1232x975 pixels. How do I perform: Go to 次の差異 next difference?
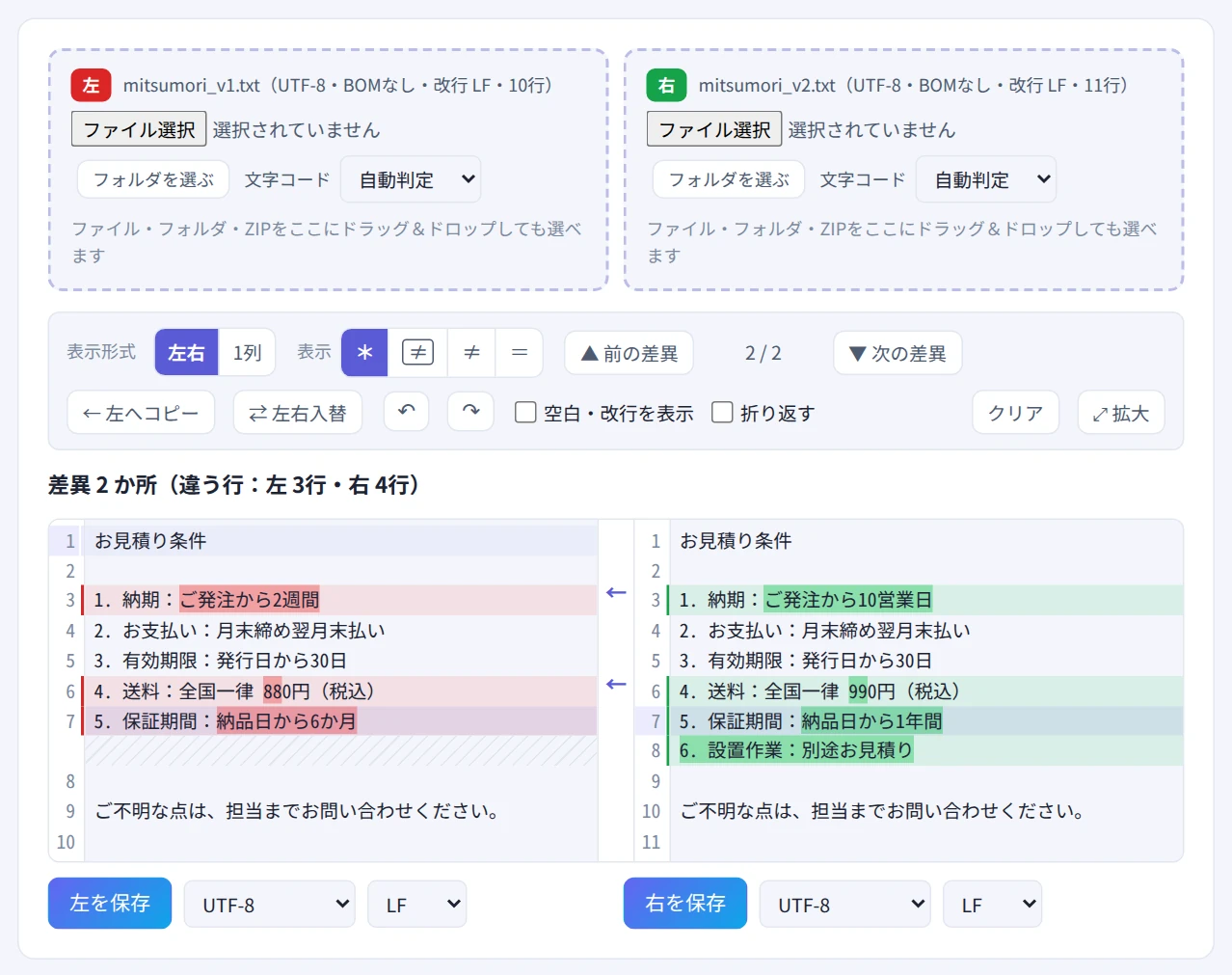tap(897, 353)
